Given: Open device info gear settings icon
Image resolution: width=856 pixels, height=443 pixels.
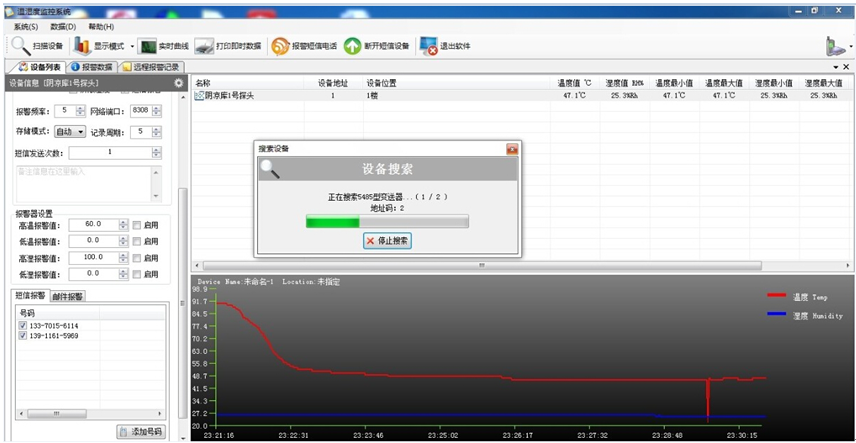Looking at the screenshot, I should tap(179, 83).
